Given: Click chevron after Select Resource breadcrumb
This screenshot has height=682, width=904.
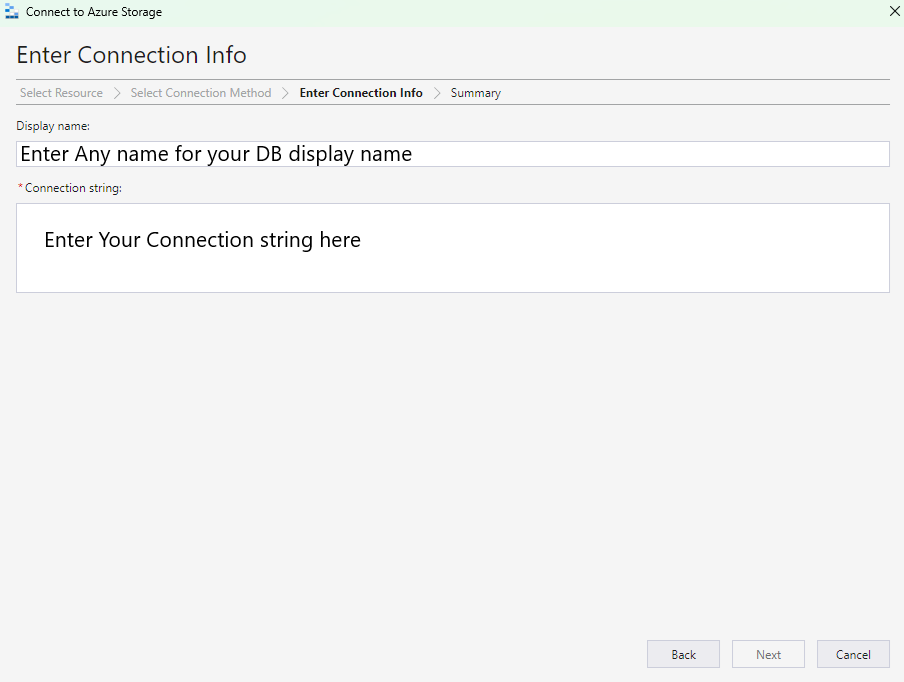Looking at the screenshot, I should 117,93.
